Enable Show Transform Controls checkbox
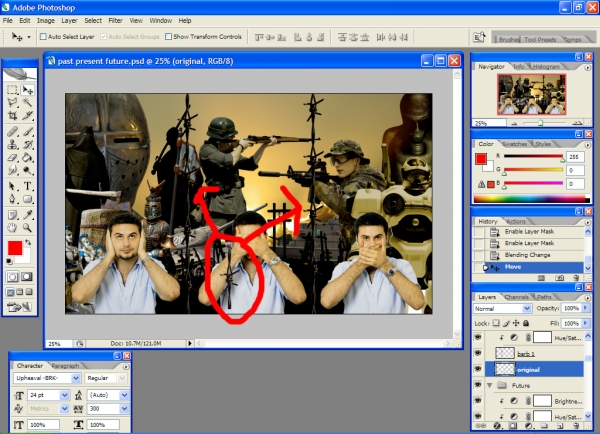Image resolution: width=600 pixels, height=434 pixels. pos(168,37)
